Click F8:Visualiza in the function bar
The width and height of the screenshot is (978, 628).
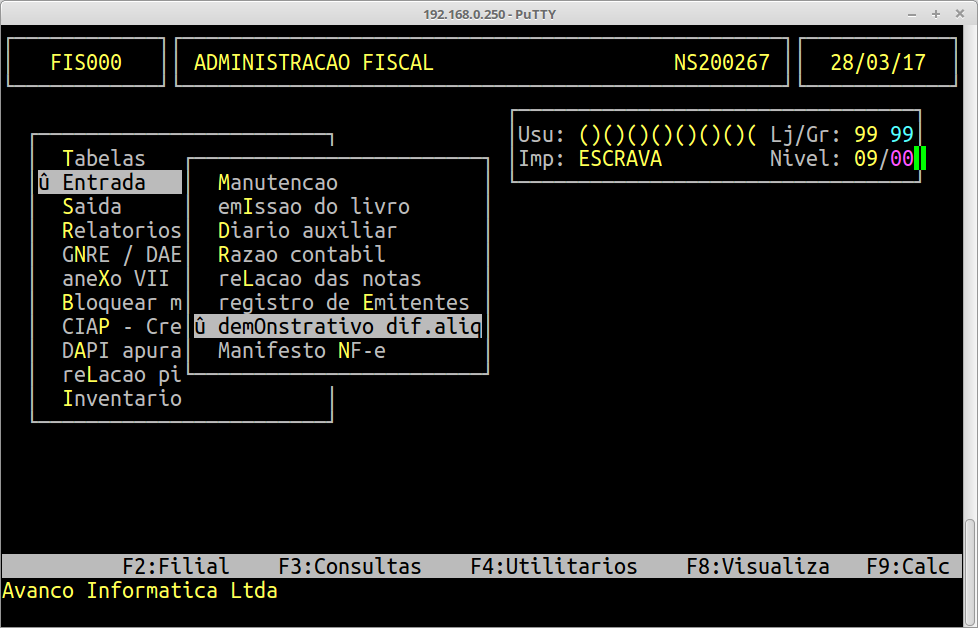click(757, 566)
